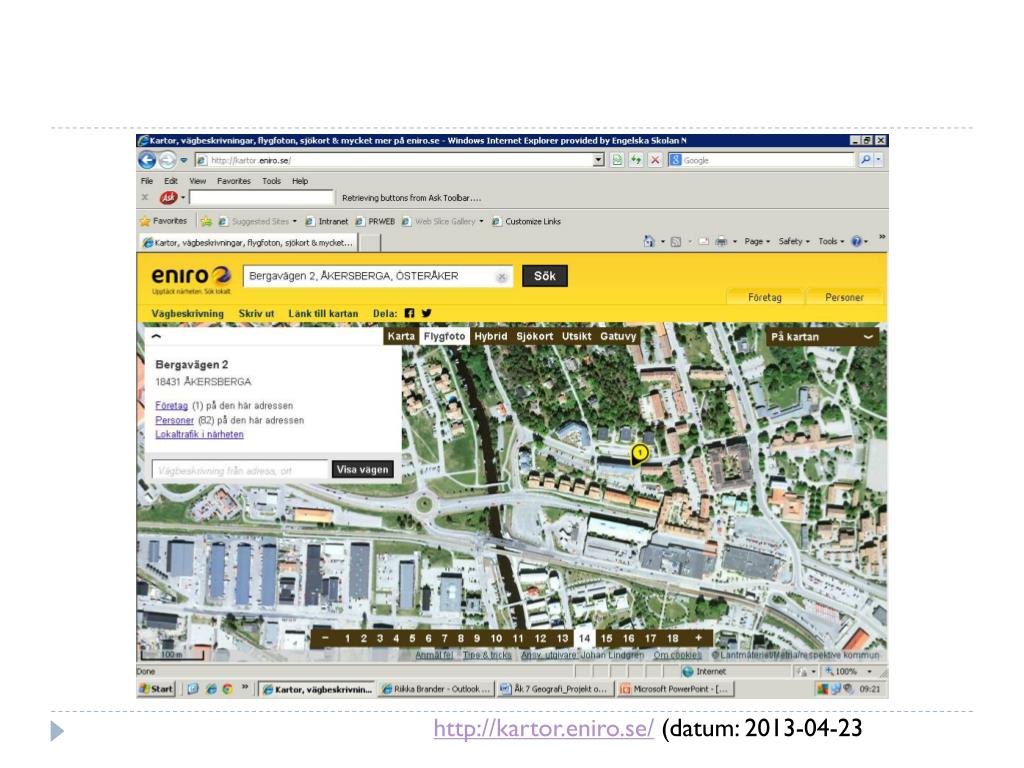
Task: Click the search magnifier icon next to Google box
Action: coord(865,159)
